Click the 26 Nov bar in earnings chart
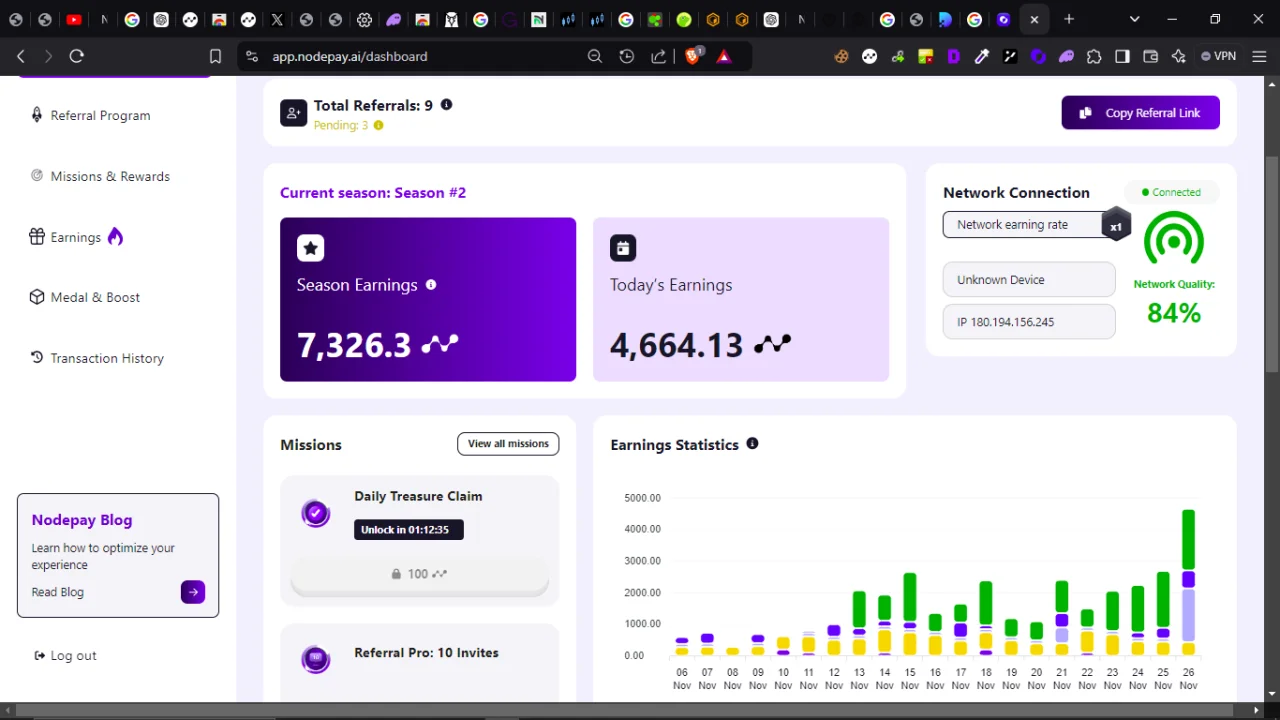Image resolution: width=1280 pixels, height=720 pixels. coord(1188,582)
